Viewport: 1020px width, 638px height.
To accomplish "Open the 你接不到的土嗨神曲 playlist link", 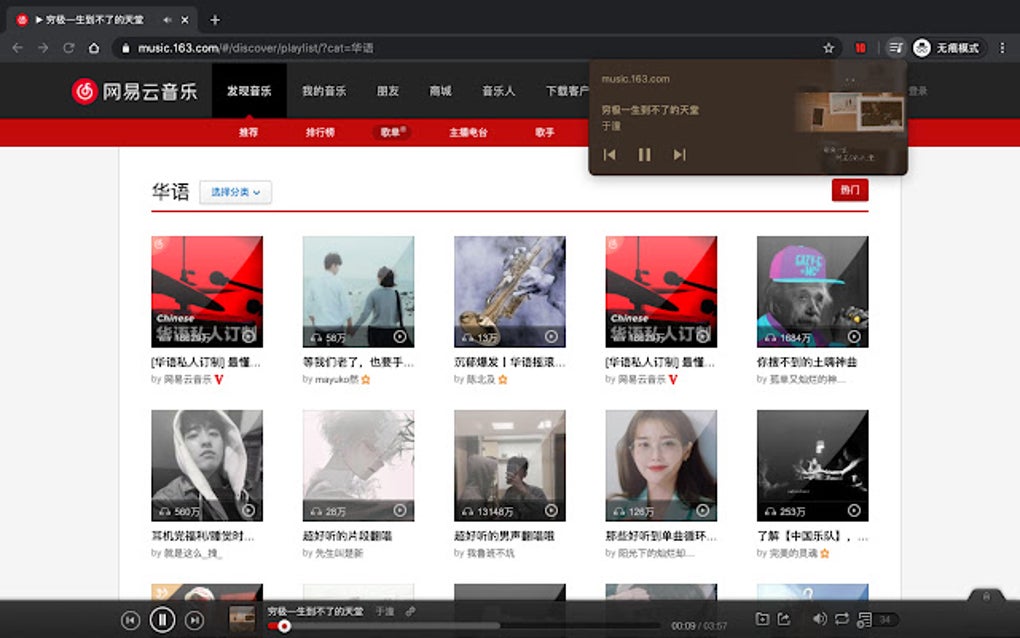I will tap(807, 362).
